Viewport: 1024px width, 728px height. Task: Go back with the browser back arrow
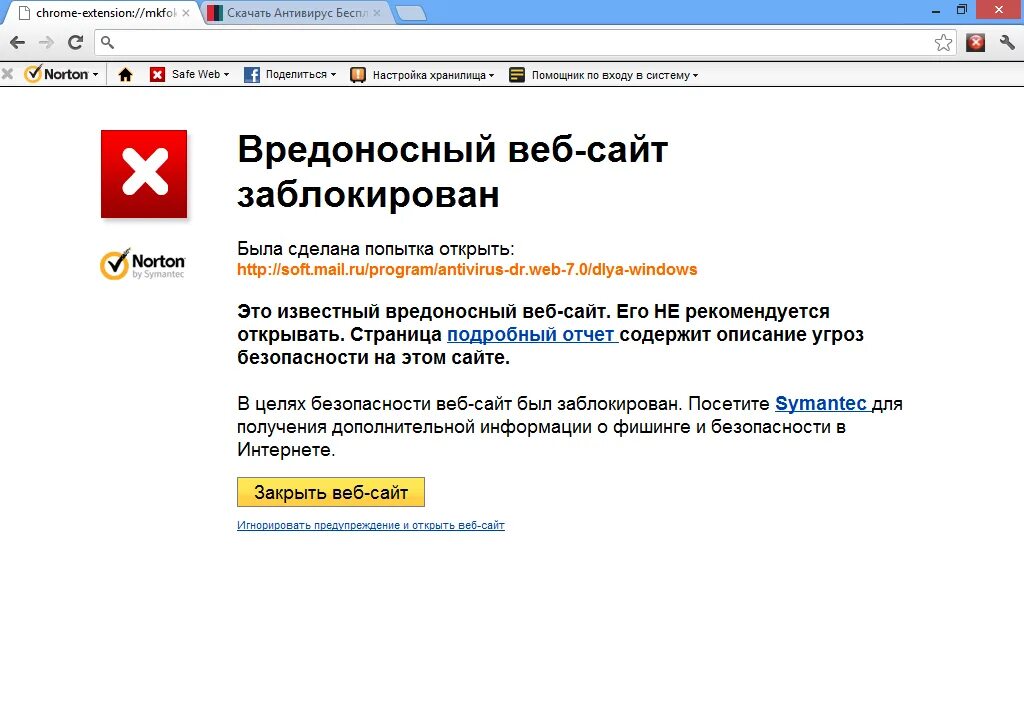pyautogui.click(x=18, y=42)
